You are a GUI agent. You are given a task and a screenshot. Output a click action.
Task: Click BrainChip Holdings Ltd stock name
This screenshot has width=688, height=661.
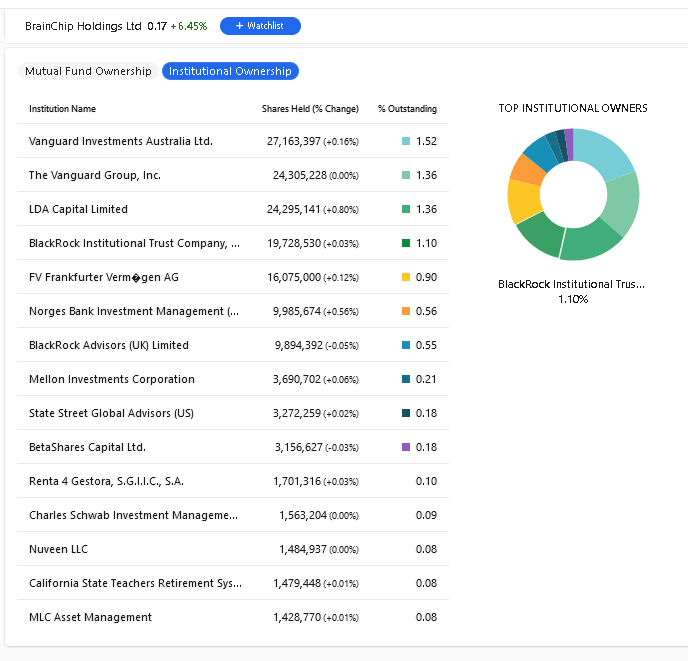click(83, 26)
